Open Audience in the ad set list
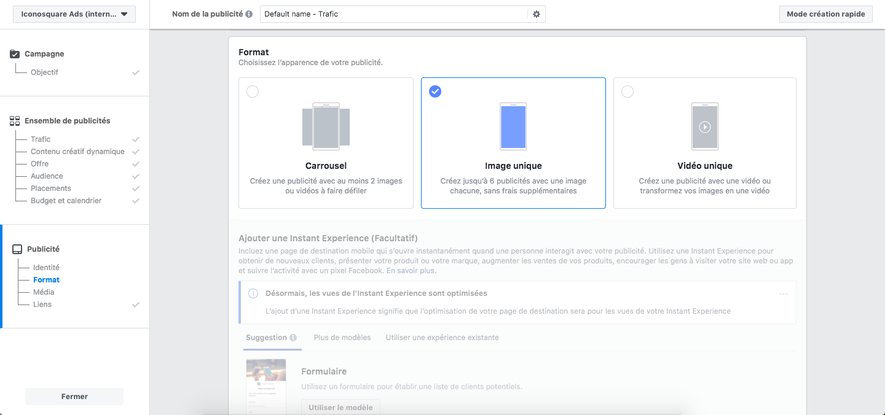885x415 pixels. coord(47,176)
